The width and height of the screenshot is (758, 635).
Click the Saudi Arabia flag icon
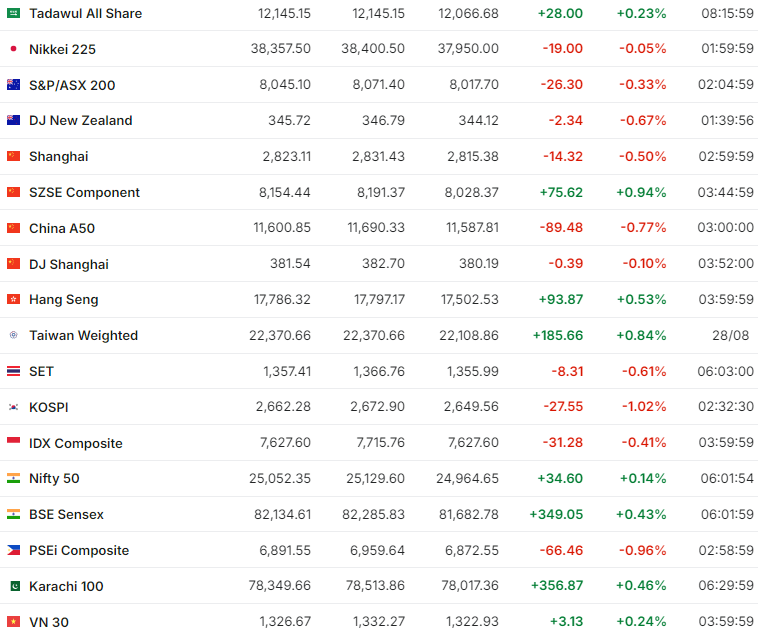point(13,14)
